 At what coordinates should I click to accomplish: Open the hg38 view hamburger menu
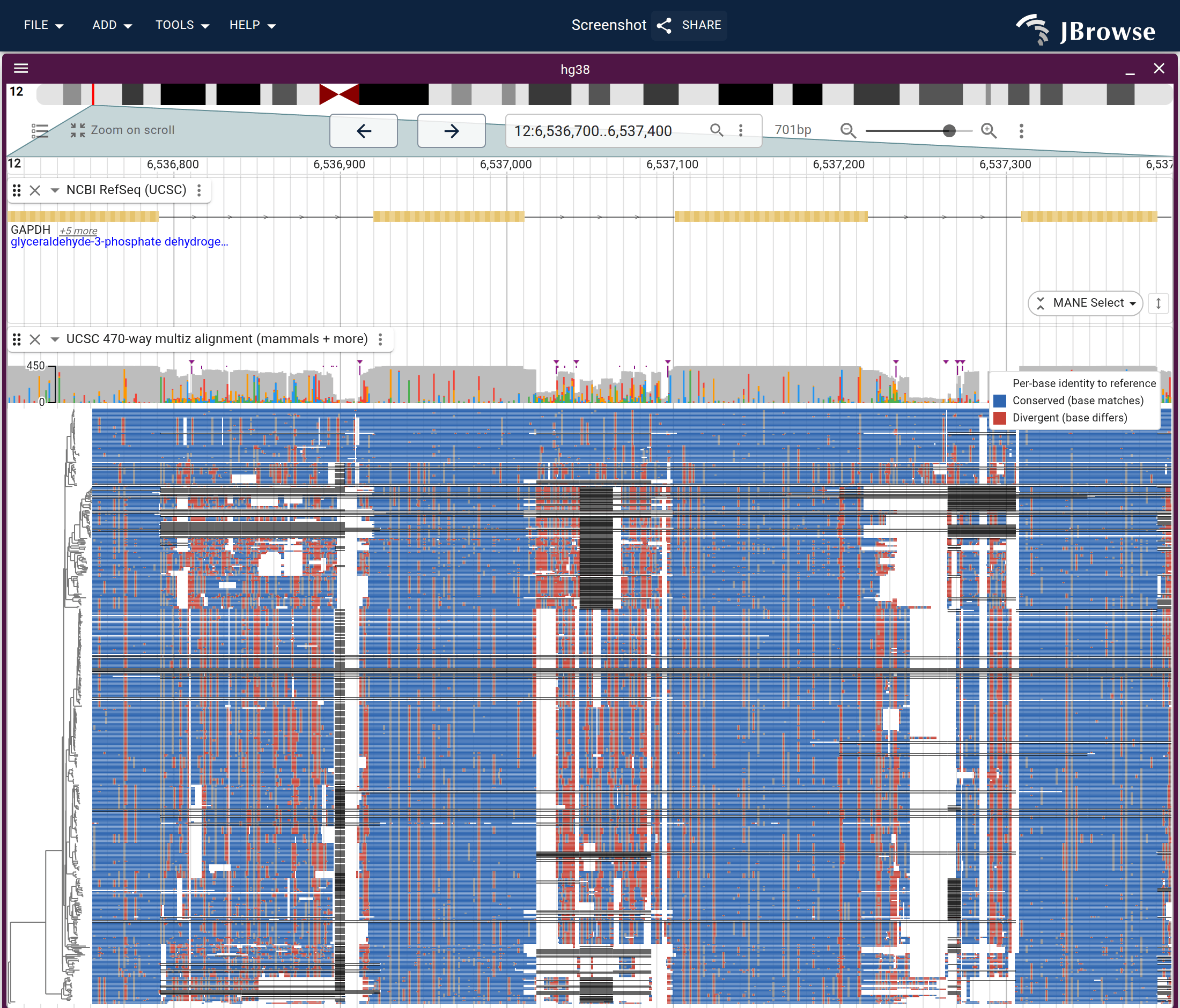pyautogui.click(x=21, y=68)
